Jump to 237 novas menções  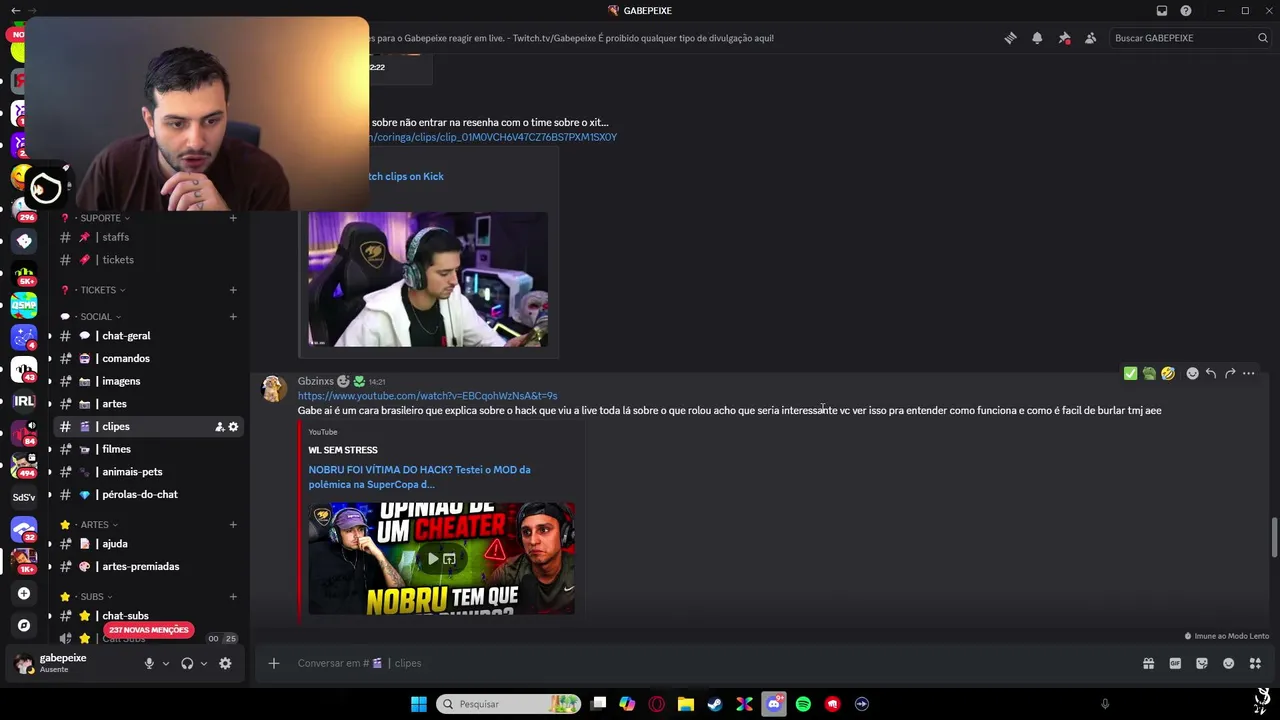point(149,630)
